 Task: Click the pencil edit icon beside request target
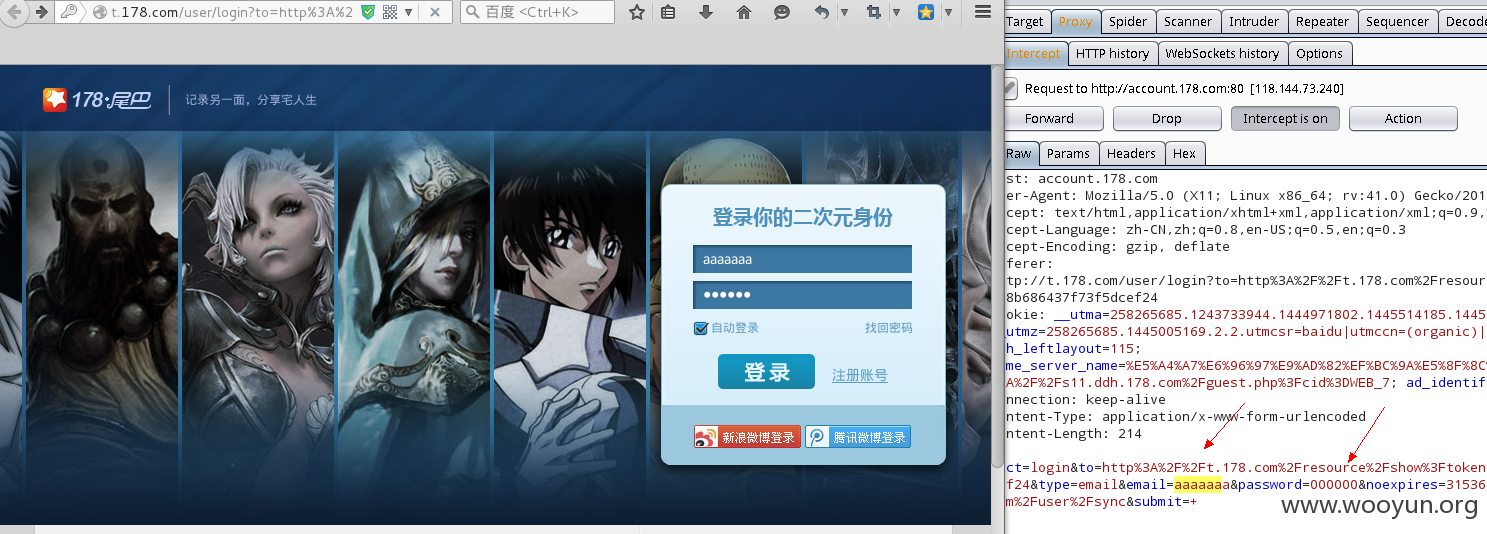[1010, 89]
